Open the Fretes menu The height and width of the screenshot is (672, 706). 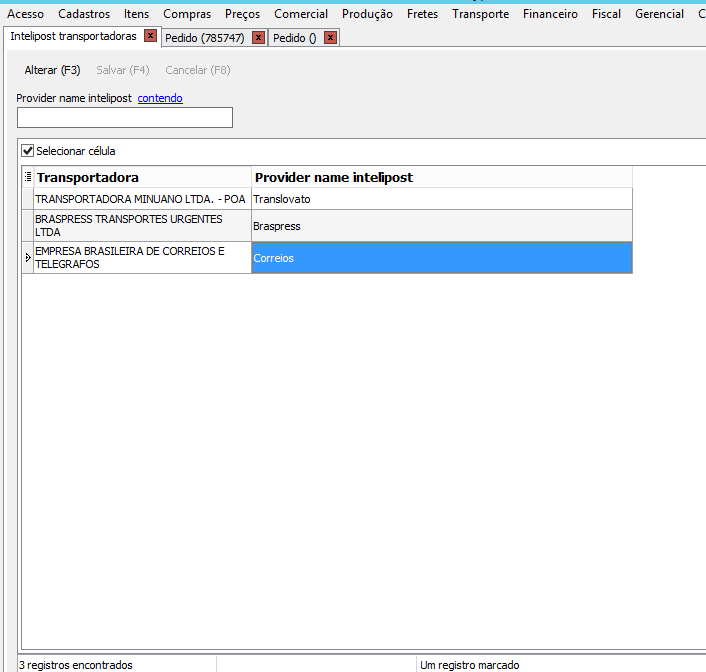click(422, 14)
